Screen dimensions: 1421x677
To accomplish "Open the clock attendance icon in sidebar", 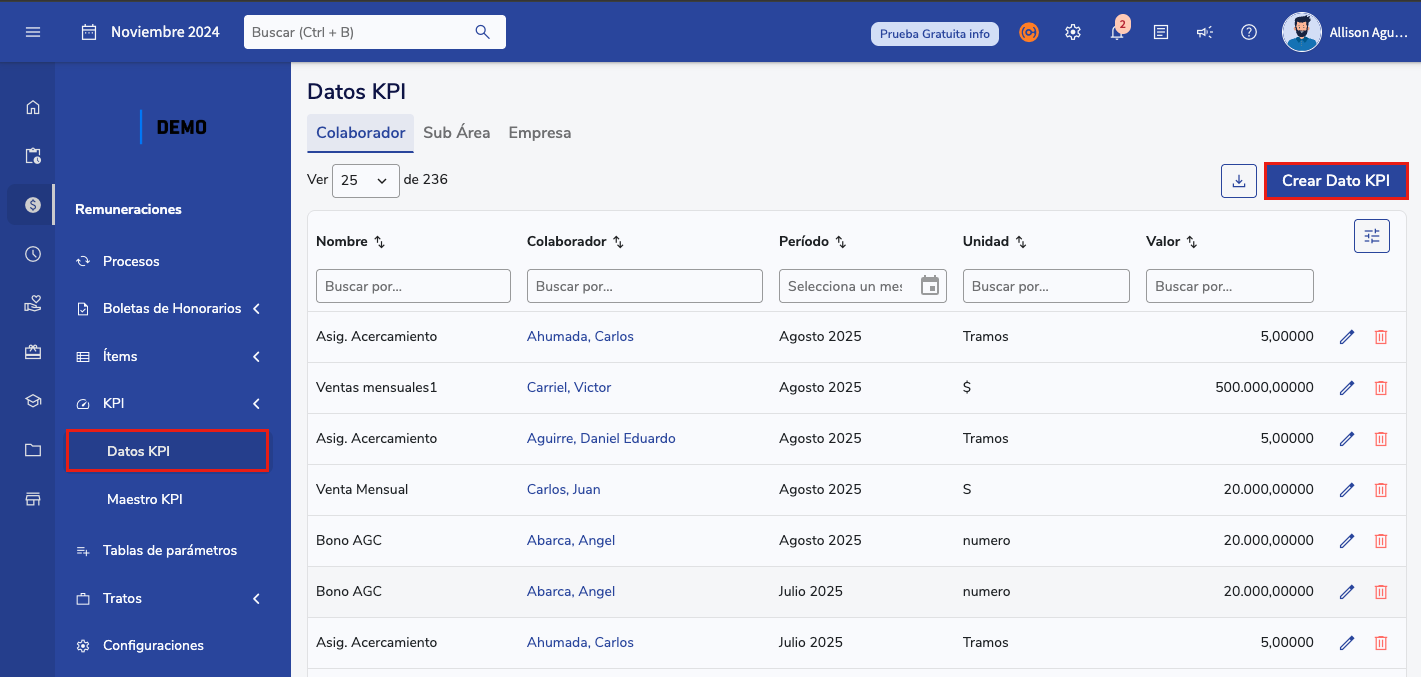I will 33,254.
